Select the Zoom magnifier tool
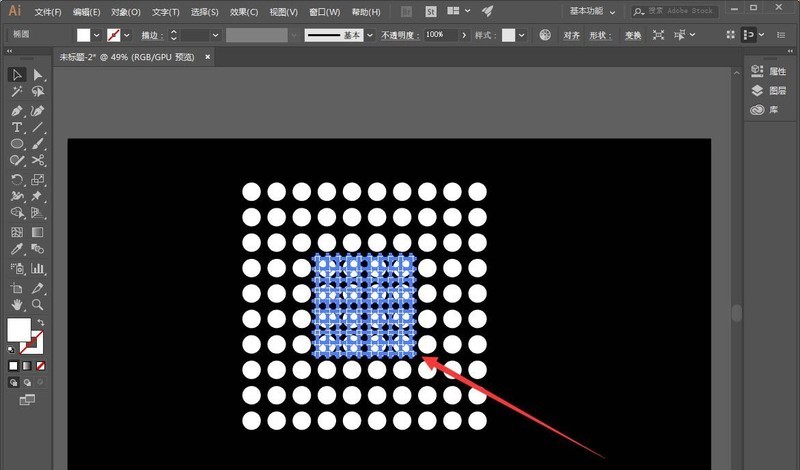 pos(38,303)
